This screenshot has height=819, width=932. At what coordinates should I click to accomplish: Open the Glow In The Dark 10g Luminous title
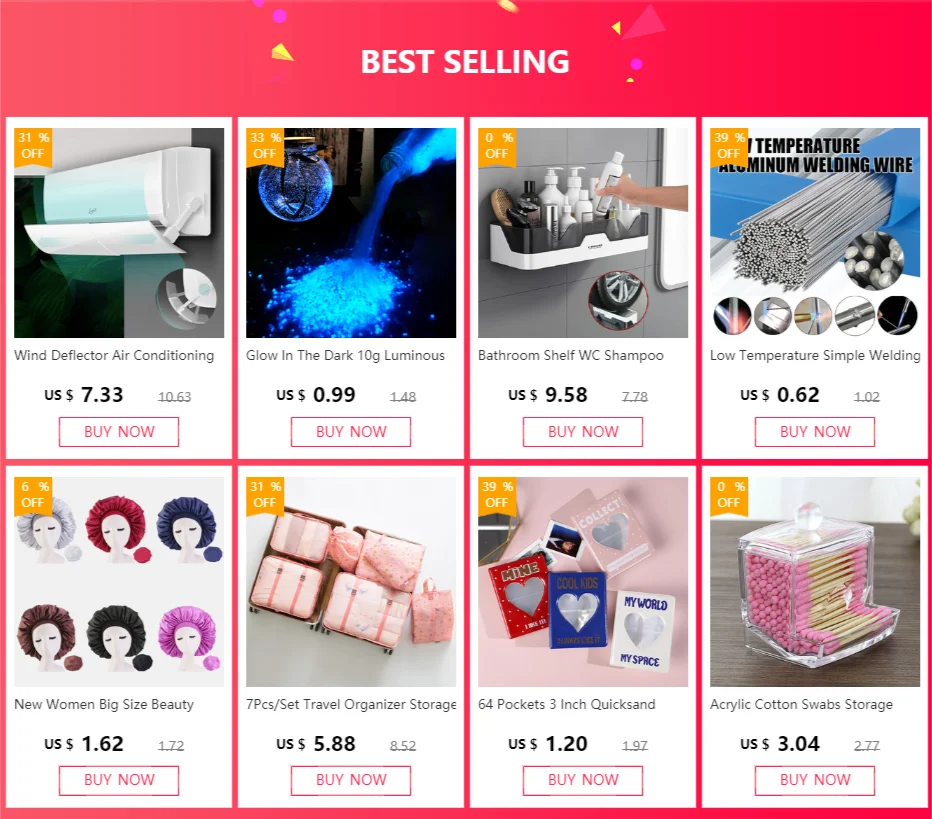(x=345, y=355)
